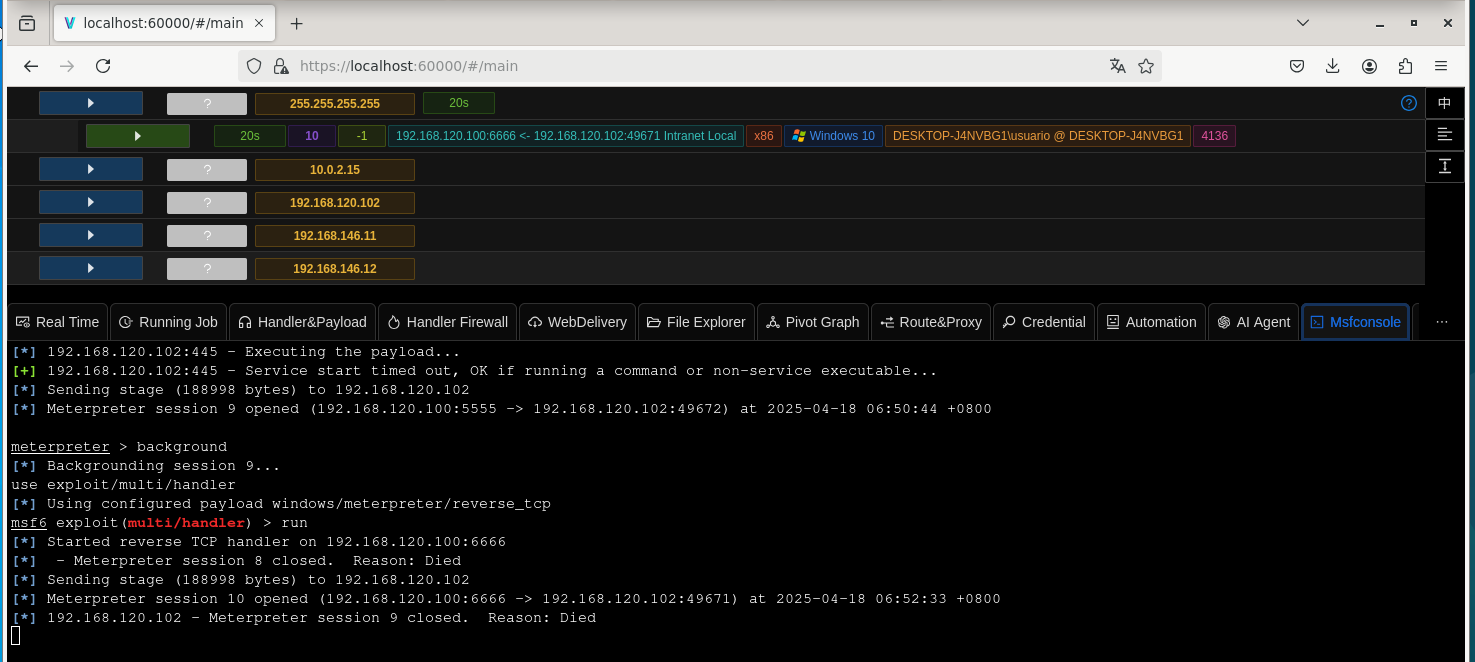Open the File Explorer tab
1475x662 pixels.
click(x=696, y=322)
